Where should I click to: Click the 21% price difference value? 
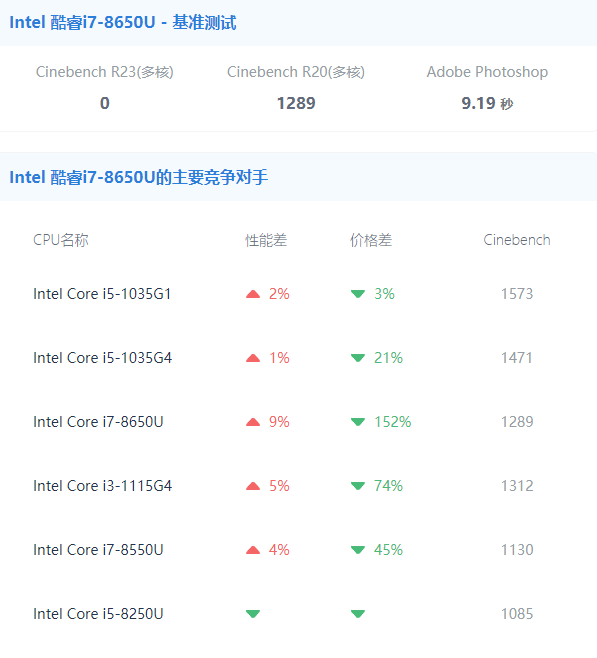click(388, 358)
